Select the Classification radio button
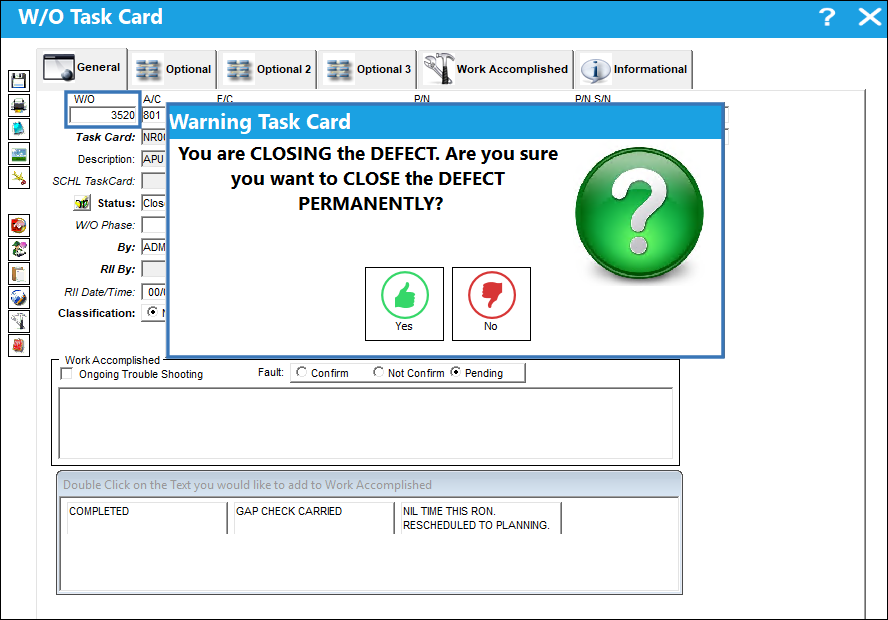 pyautogui.click(x=152, y=312)
